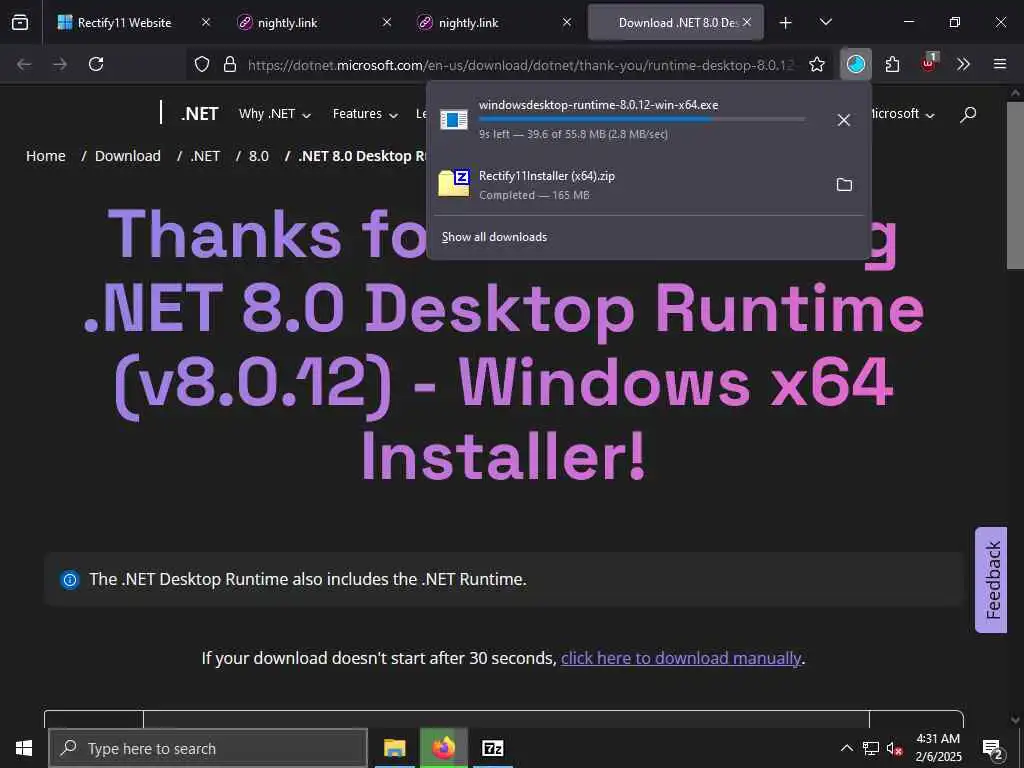The height and width of the screenshot is (768, 1024).
Task: Click the blue info icon in notice
Action: pos(70,579)
